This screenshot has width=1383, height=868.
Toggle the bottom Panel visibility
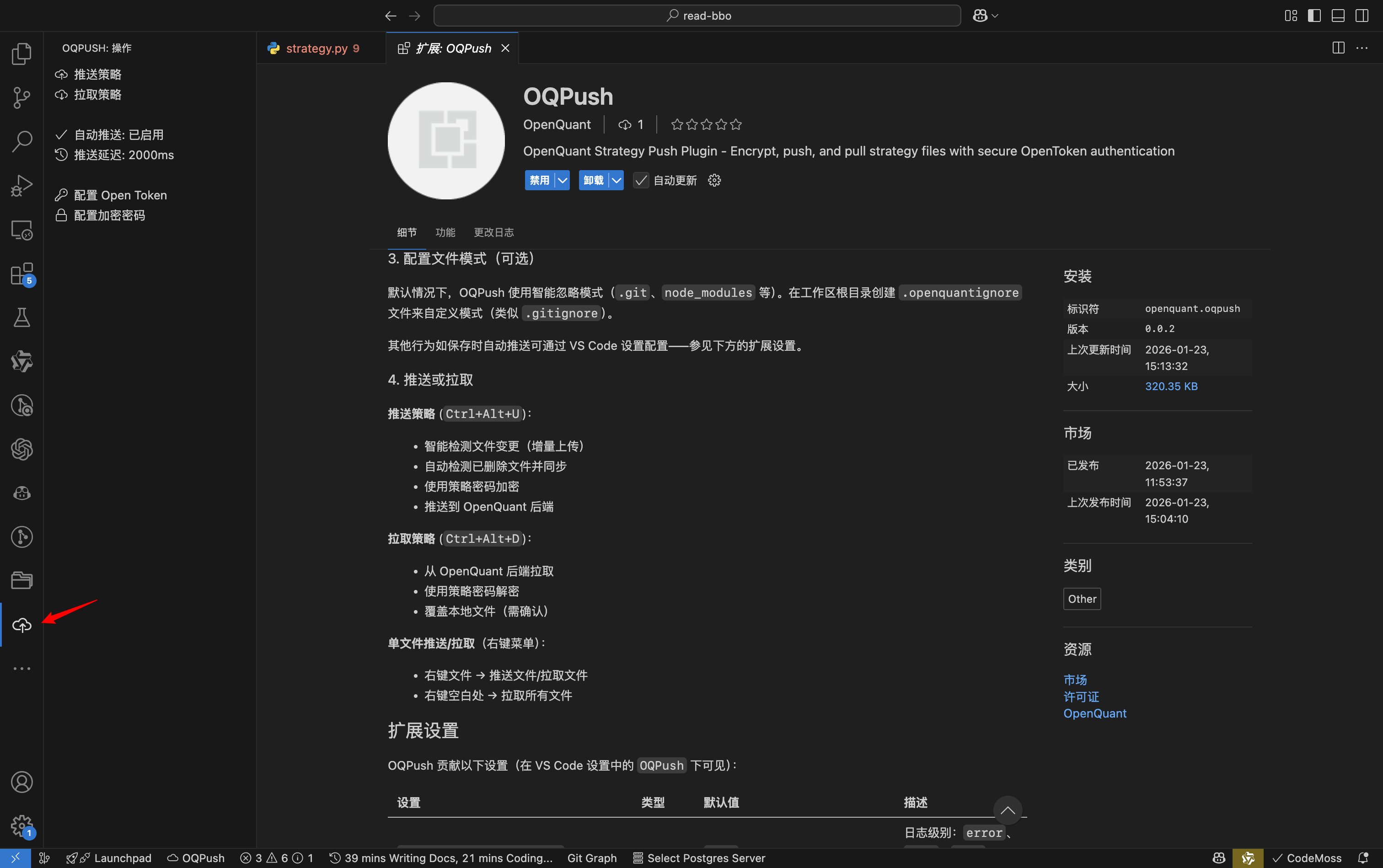pos(1338,16)
